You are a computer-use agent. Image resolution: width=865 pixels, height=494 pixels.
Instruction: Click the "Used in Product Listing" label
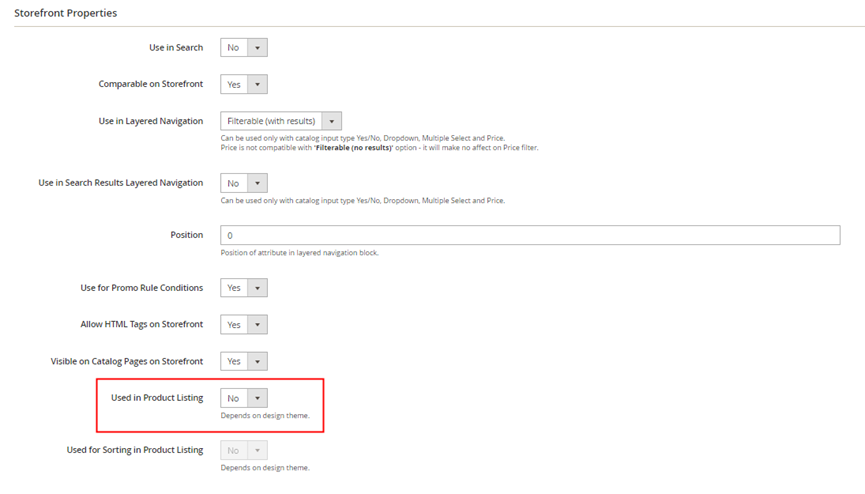(x=157, y=398)
